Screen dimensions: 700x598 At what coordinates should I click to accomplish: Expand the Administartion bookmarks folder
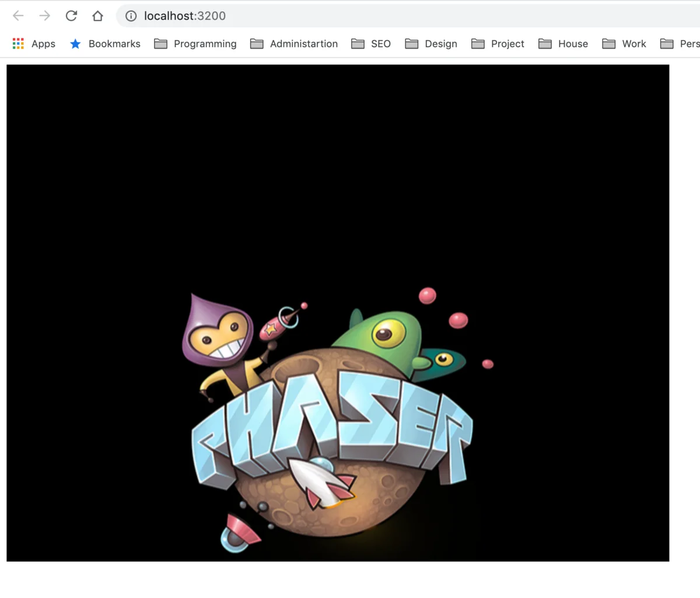pyautogui.click(x=293, y=44)
